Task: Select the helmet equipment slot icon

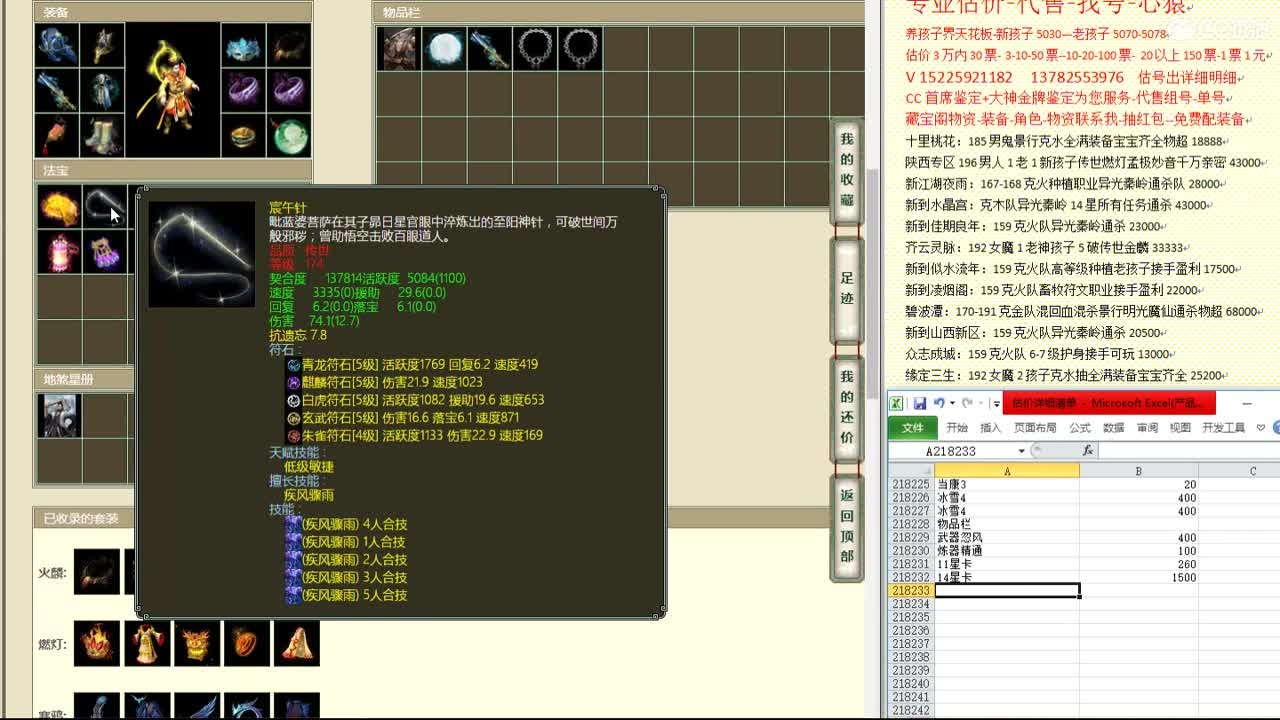Action: click(56, 46)
